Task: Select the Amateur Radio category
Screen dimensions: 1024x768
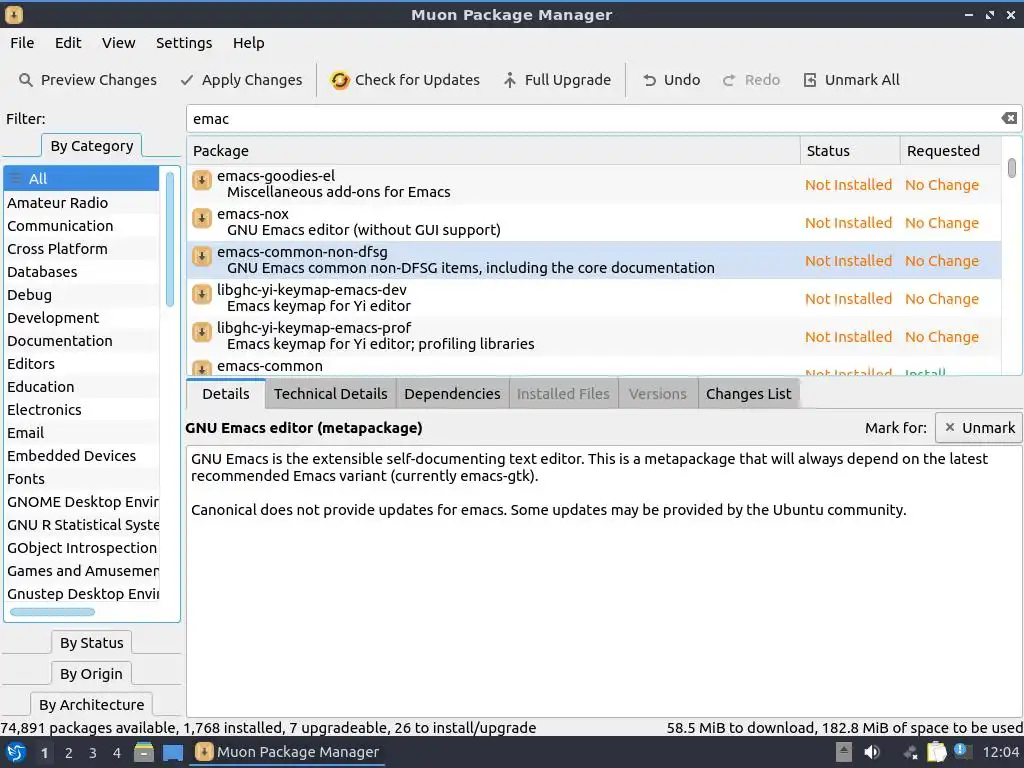Action: point(82,202)
